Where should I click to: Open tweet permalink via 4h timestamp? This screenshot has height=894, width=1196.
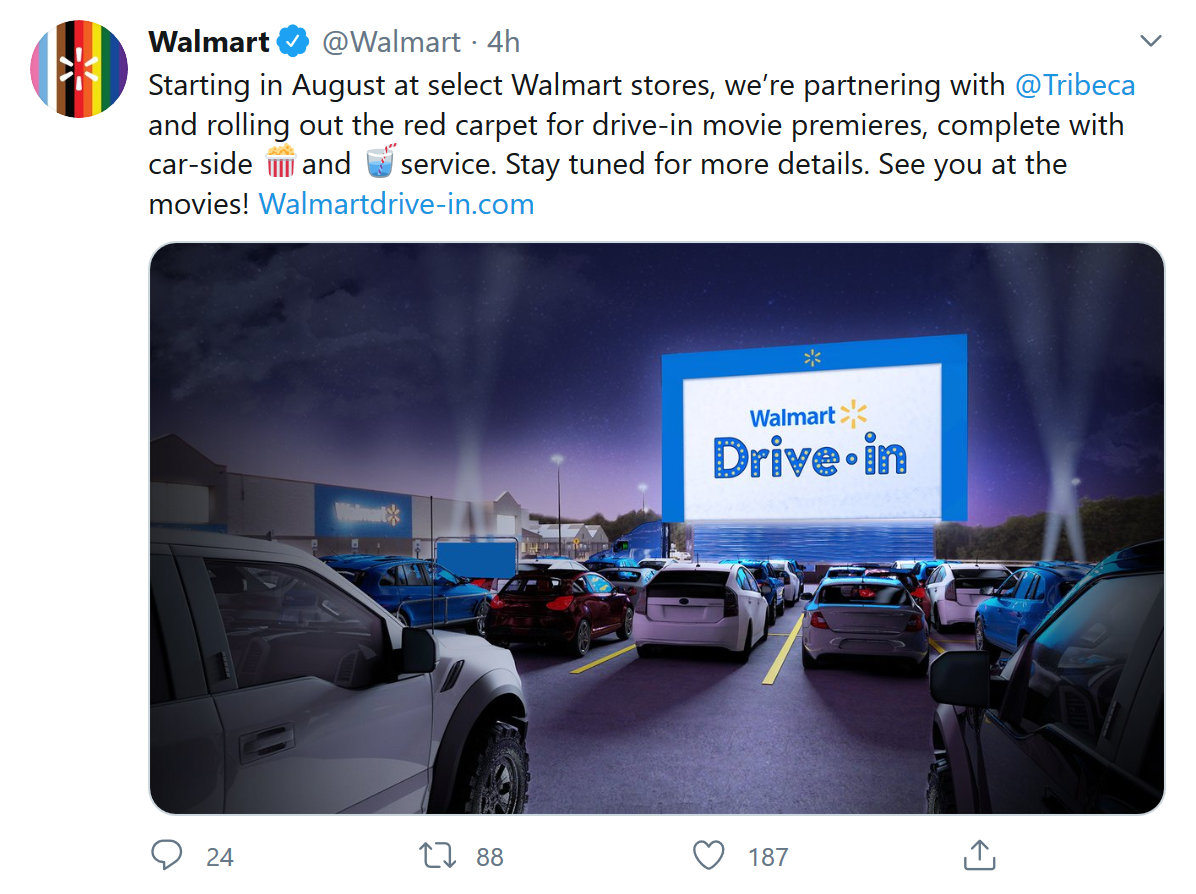click(x=503, y=42)
